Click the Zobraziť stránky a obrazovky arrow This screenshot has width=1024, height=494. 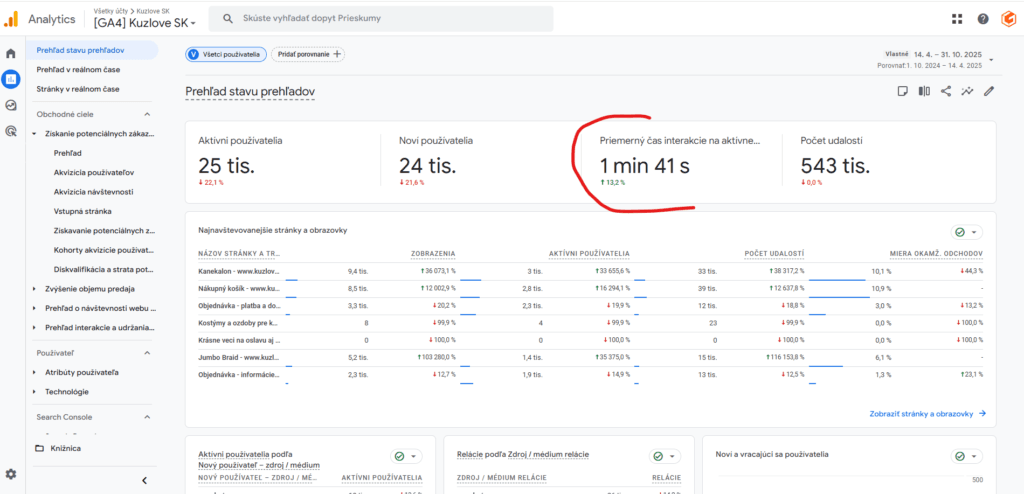click(982, 414)
